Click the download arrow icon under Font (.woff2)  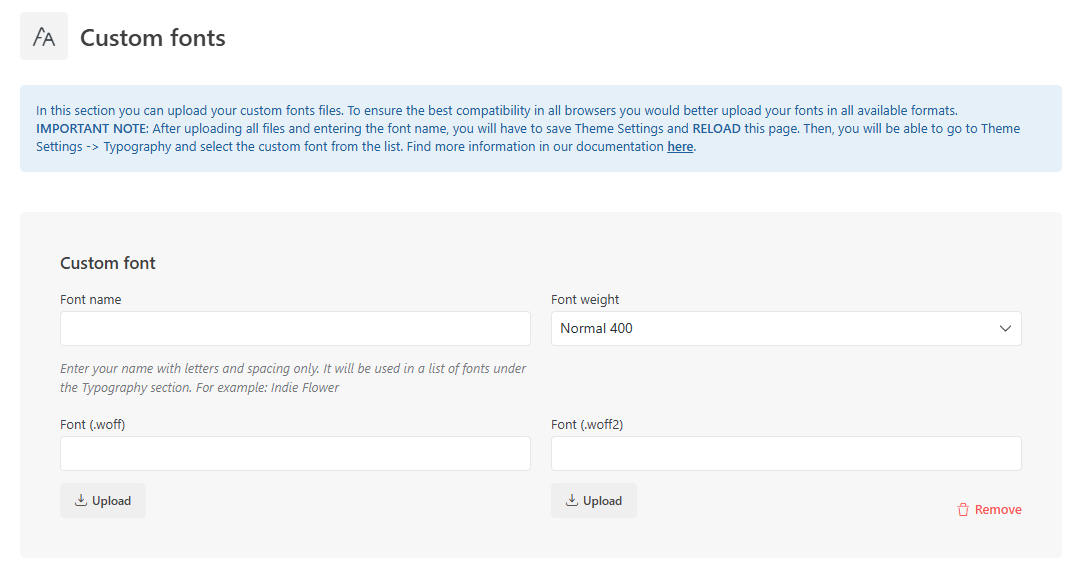572,500
